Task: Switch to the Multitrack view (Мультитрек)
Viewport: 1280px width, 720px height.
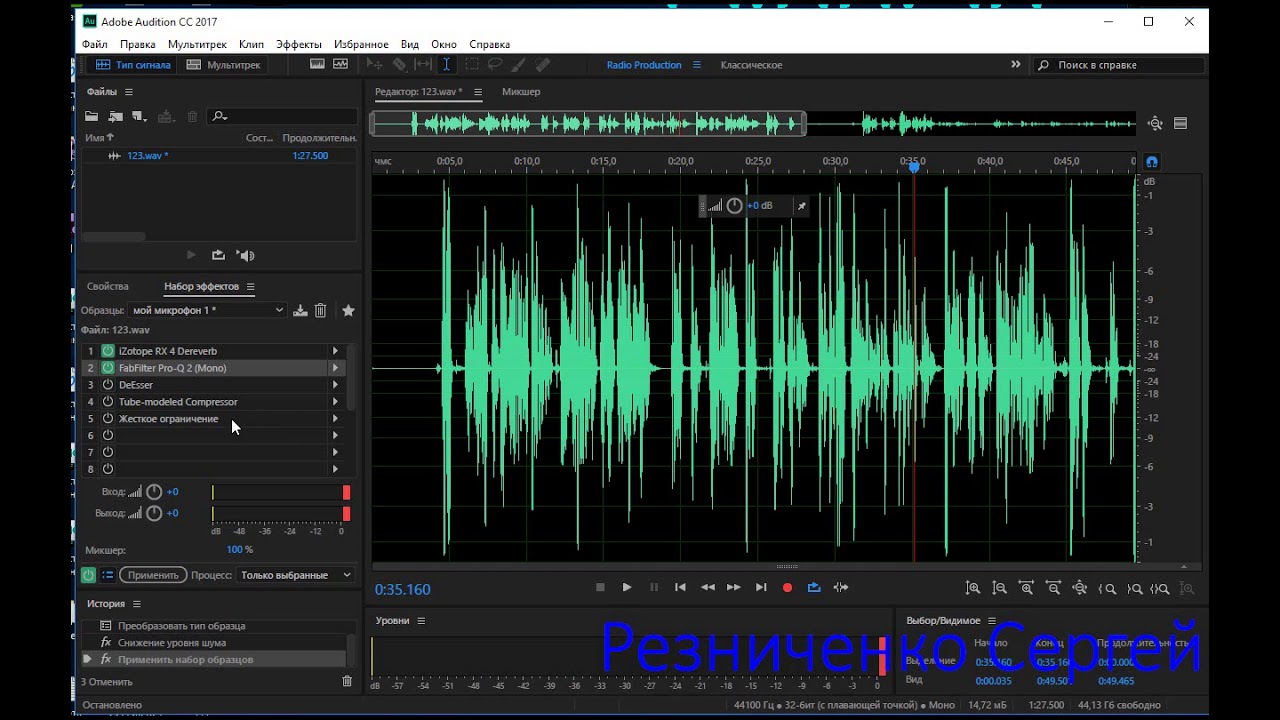Action: (223, 65)
